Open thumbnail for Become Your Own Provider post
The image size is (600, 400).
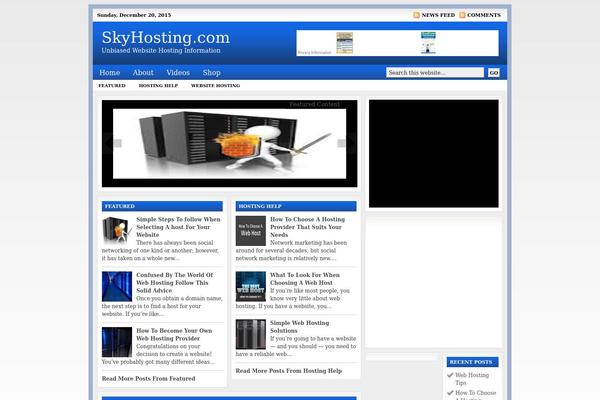click(x=117, y=342)
